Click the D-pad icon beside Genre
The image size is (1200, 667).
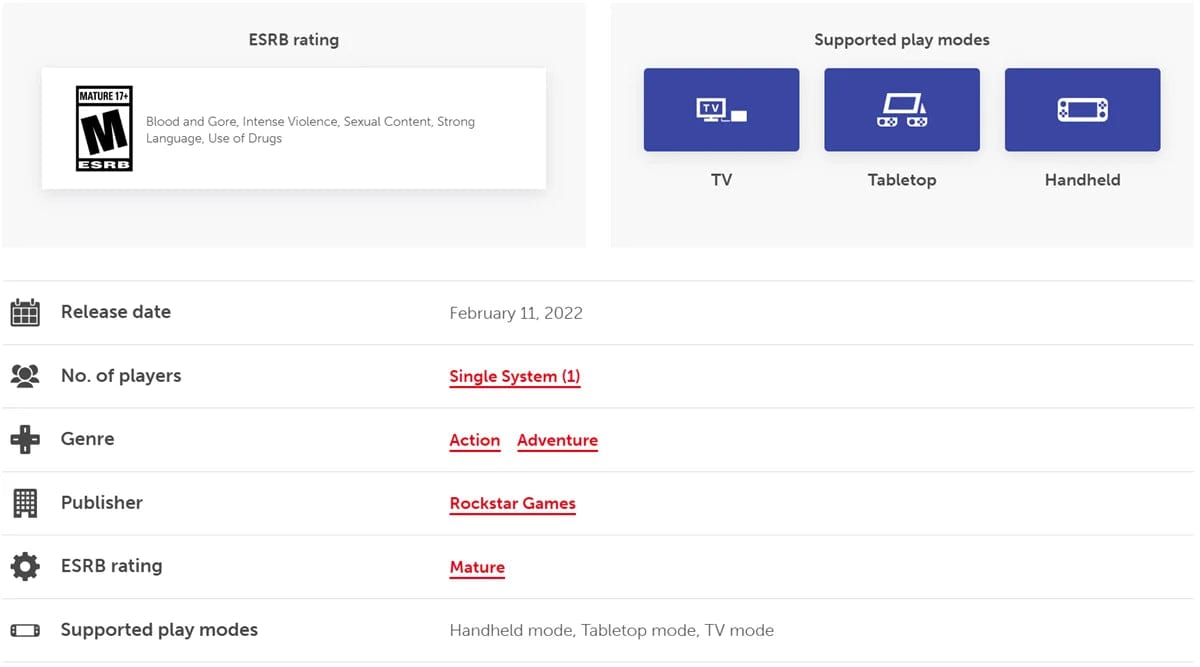(25, 440)
